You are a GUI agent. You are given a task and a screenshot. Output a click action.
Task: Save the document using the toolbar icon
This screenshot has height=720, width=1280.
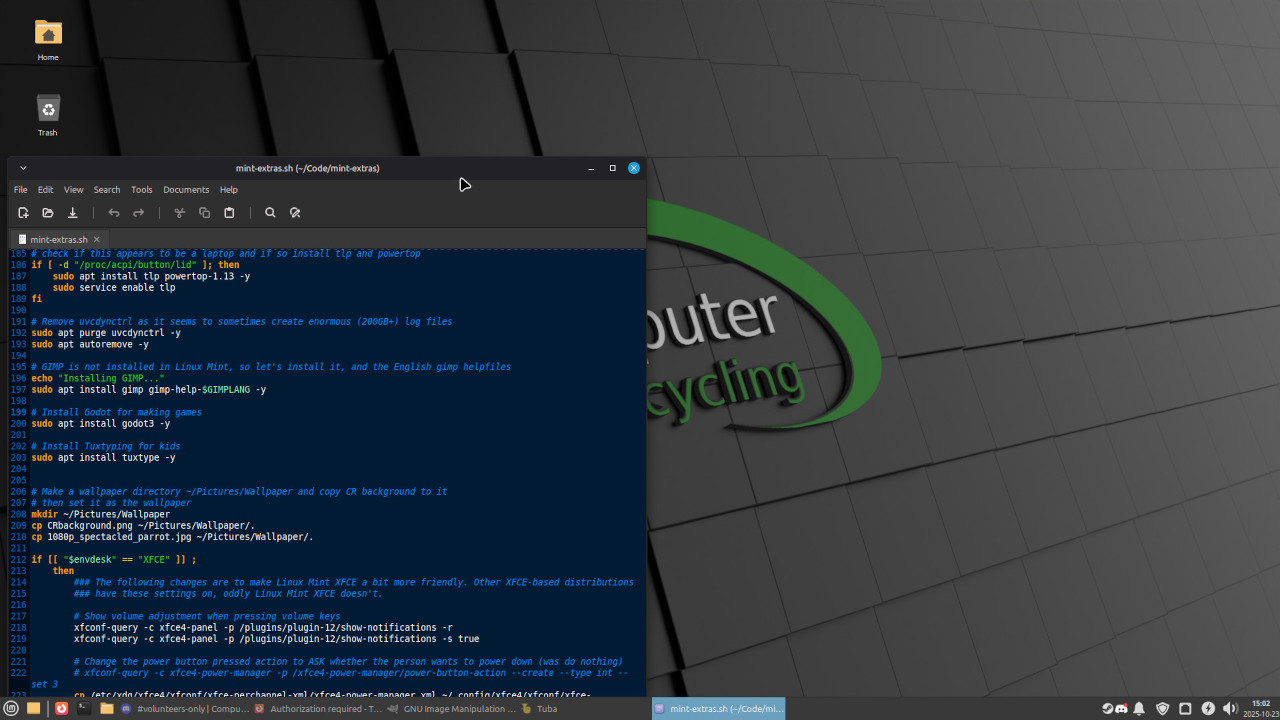pyautogui.click(x=73, y=213)
